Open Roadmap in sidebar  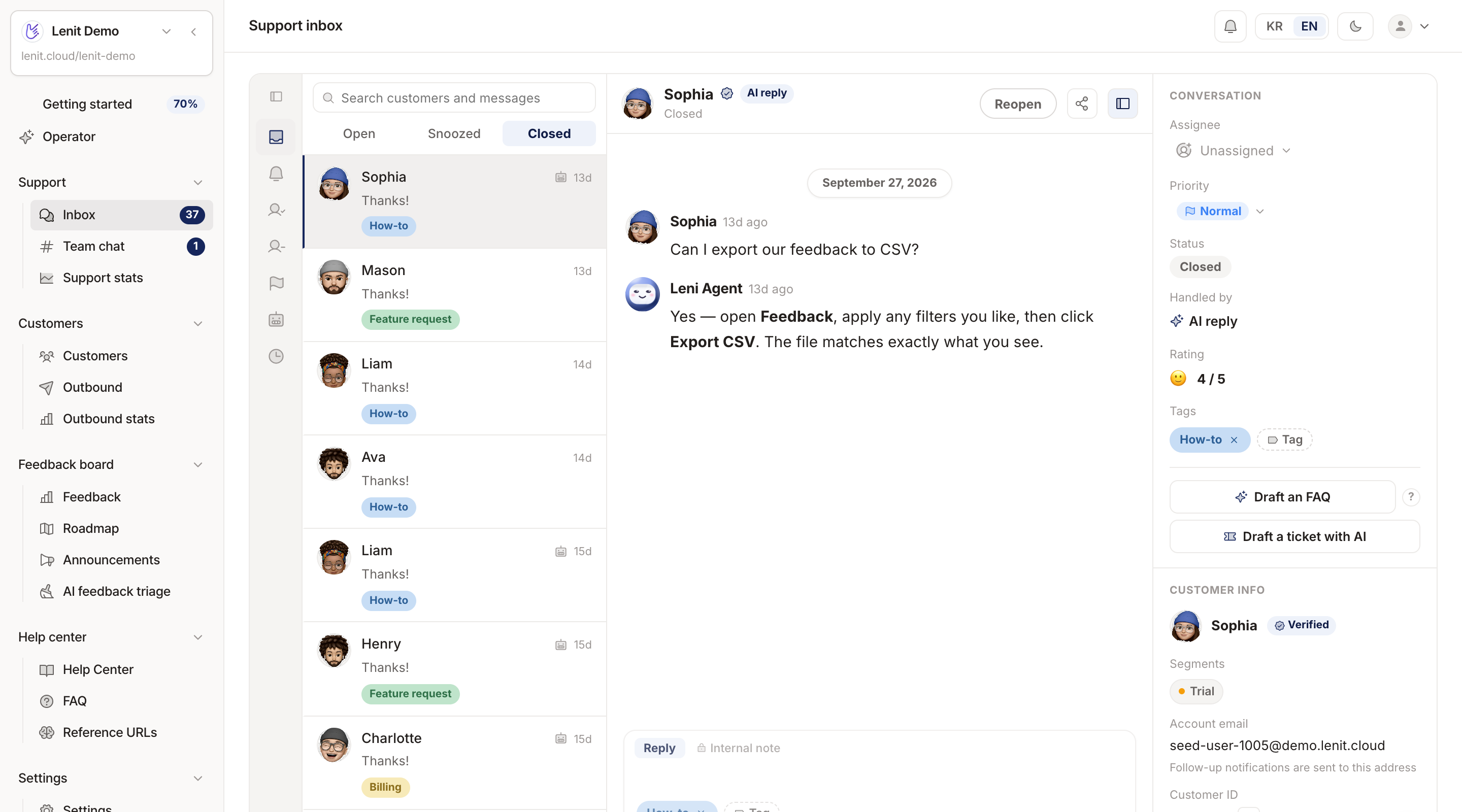(121, 528)
